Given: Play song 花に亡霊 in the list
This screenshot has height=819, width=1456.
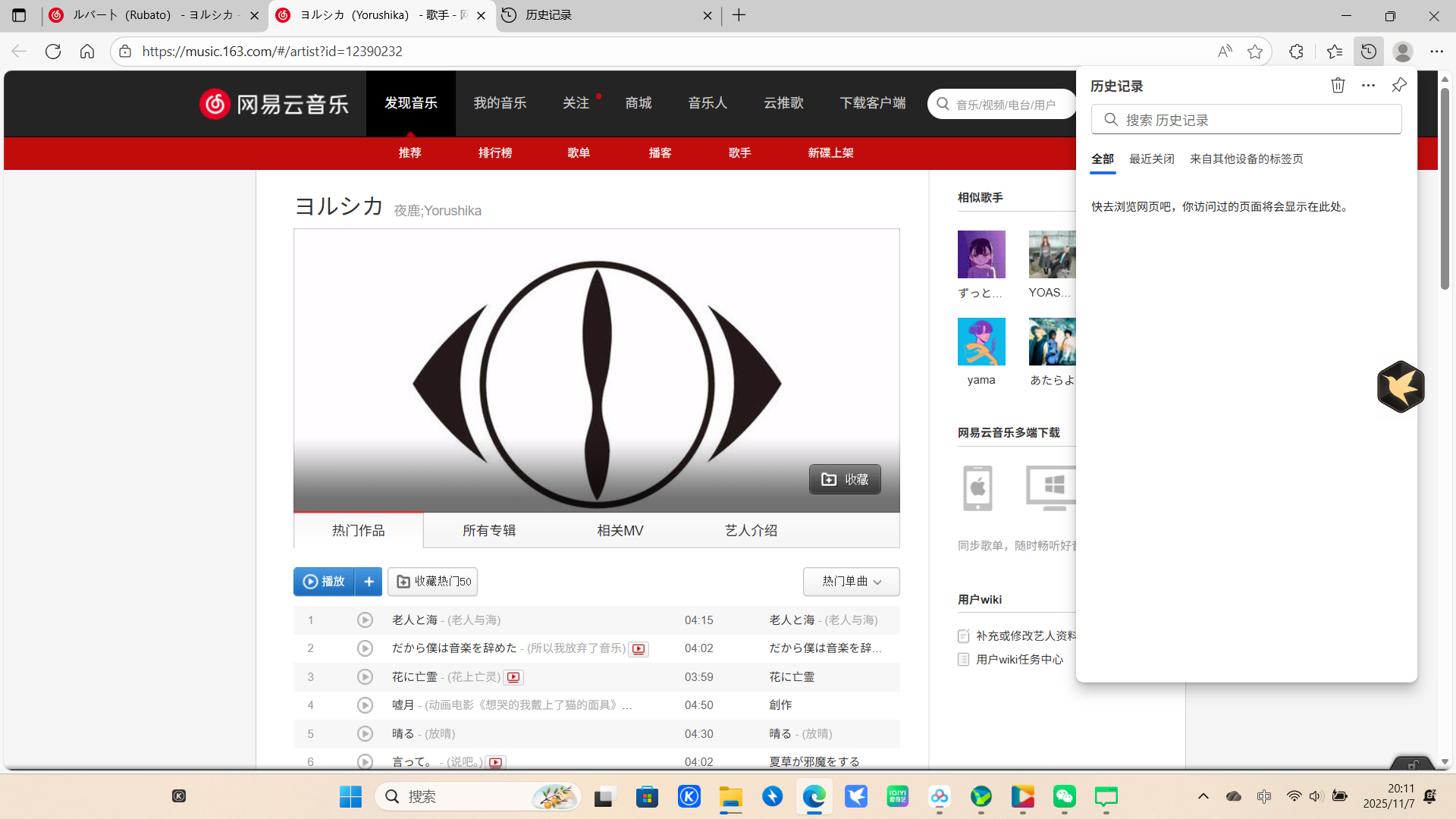Looking at the screenshot, I should click(x=365, y=677).
